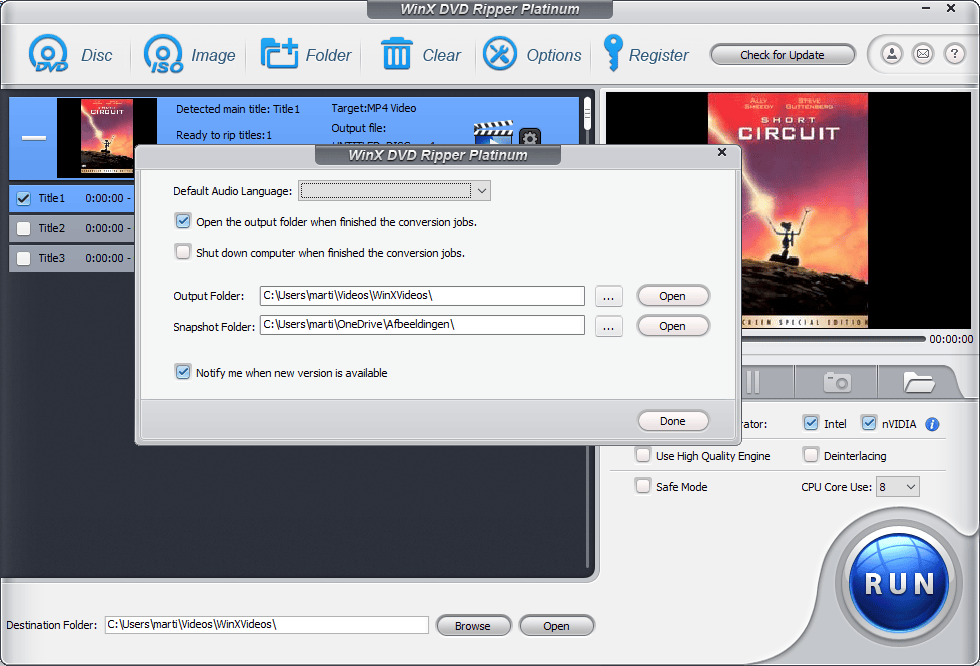Open settings gear beside output profile

click(x=530, y=137)
